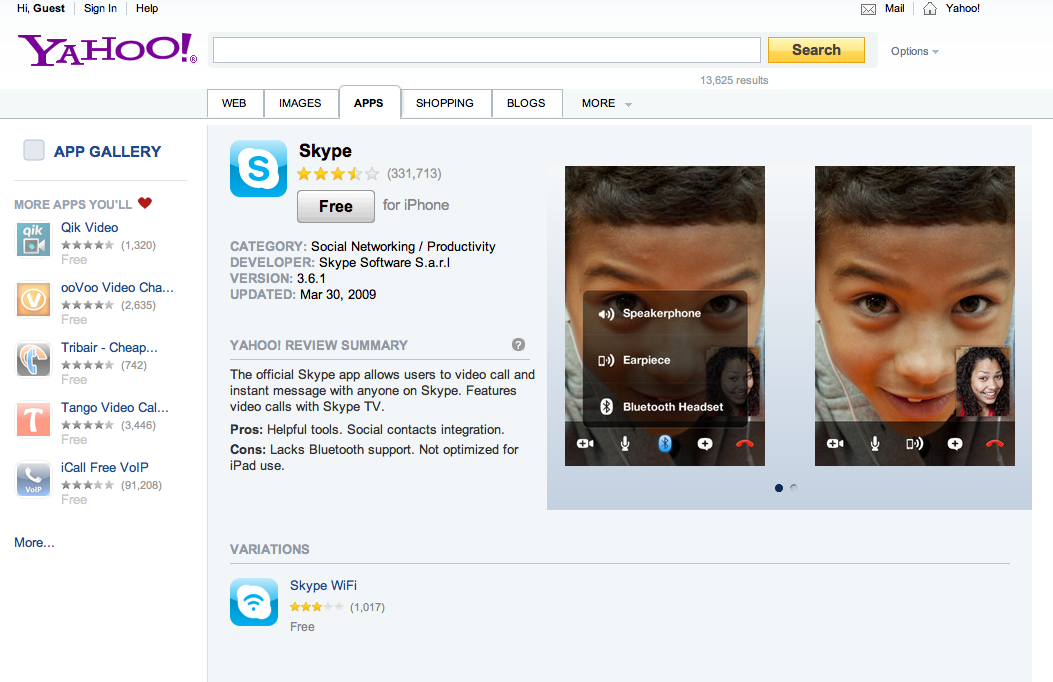Click the large Skype app icon

coord(259,168)
